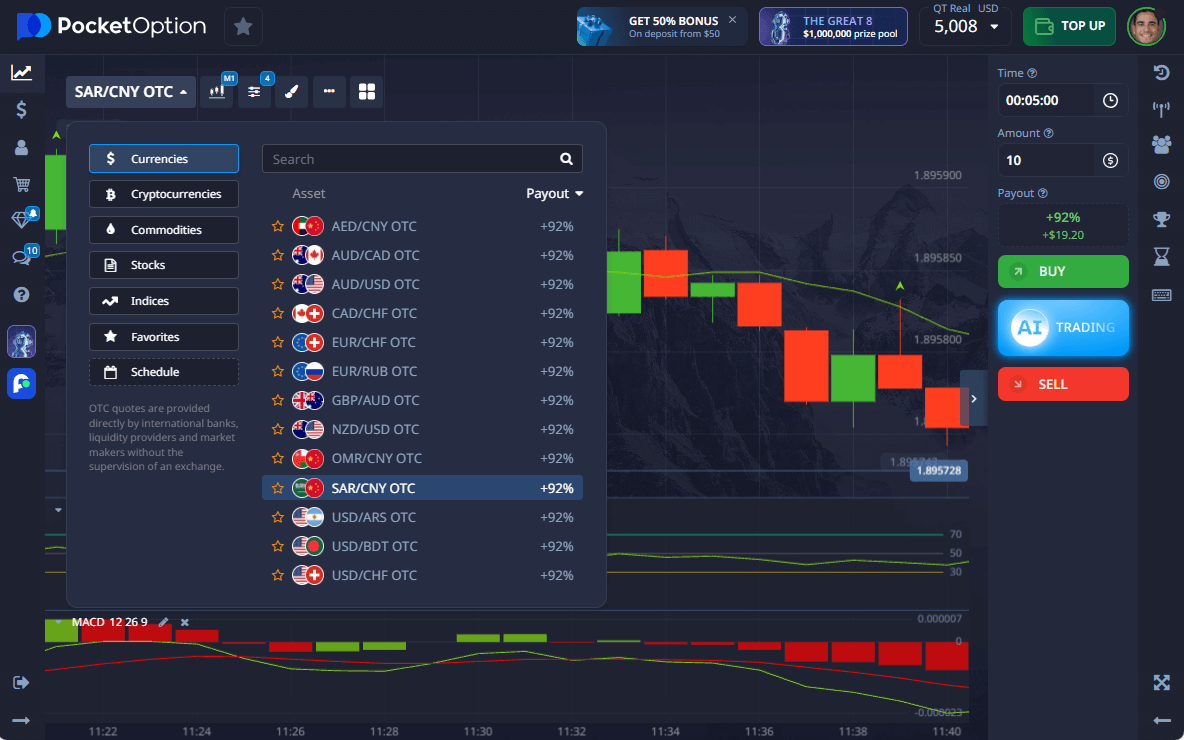Viewport: 1184px width, 740px height.
Task: Sort assets by Payout dropdown
Action: (555, 194)
